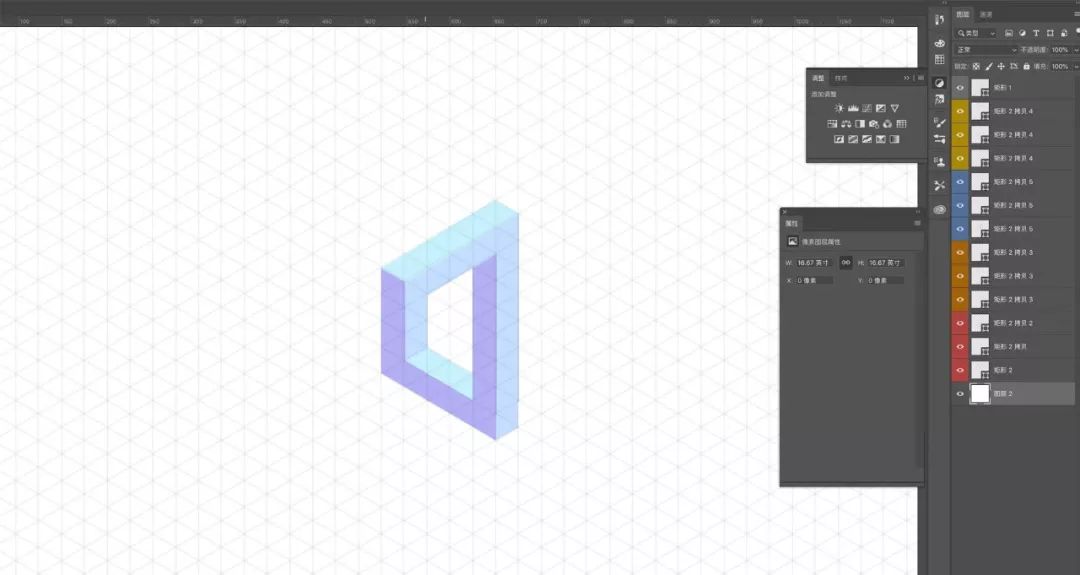Click the 图层 2 white layer thumbnail
The image size is (1080, 575).
tap(980, 394)
